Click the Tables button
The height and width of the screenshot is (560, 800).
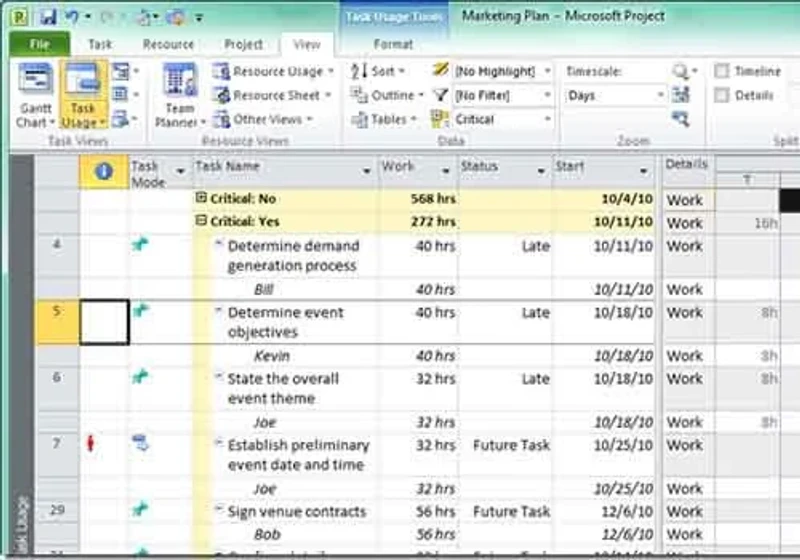[x=384, y=119]
